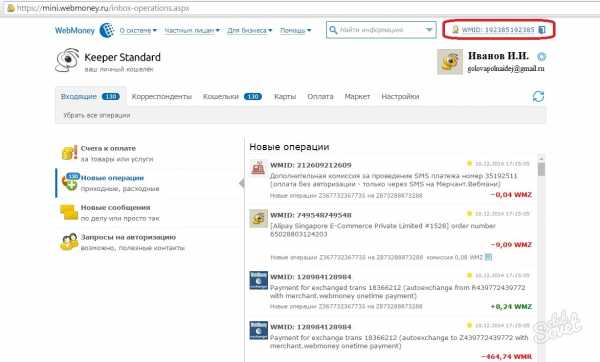Click amount -0,04 WMZ
Image resolution: width=600 pixels, height=362 pixels.
[x=511, y=195]
